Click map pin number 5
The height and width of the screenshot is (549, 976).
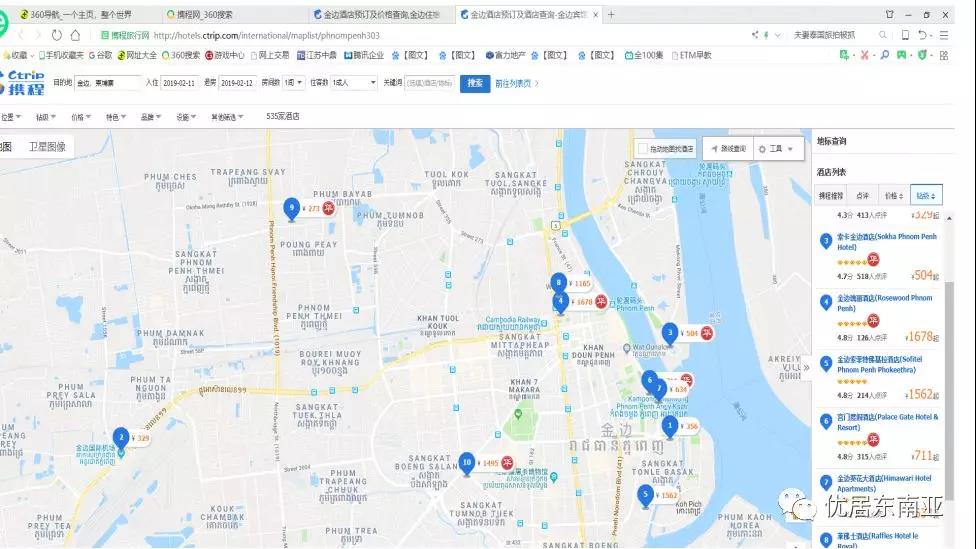645,495
